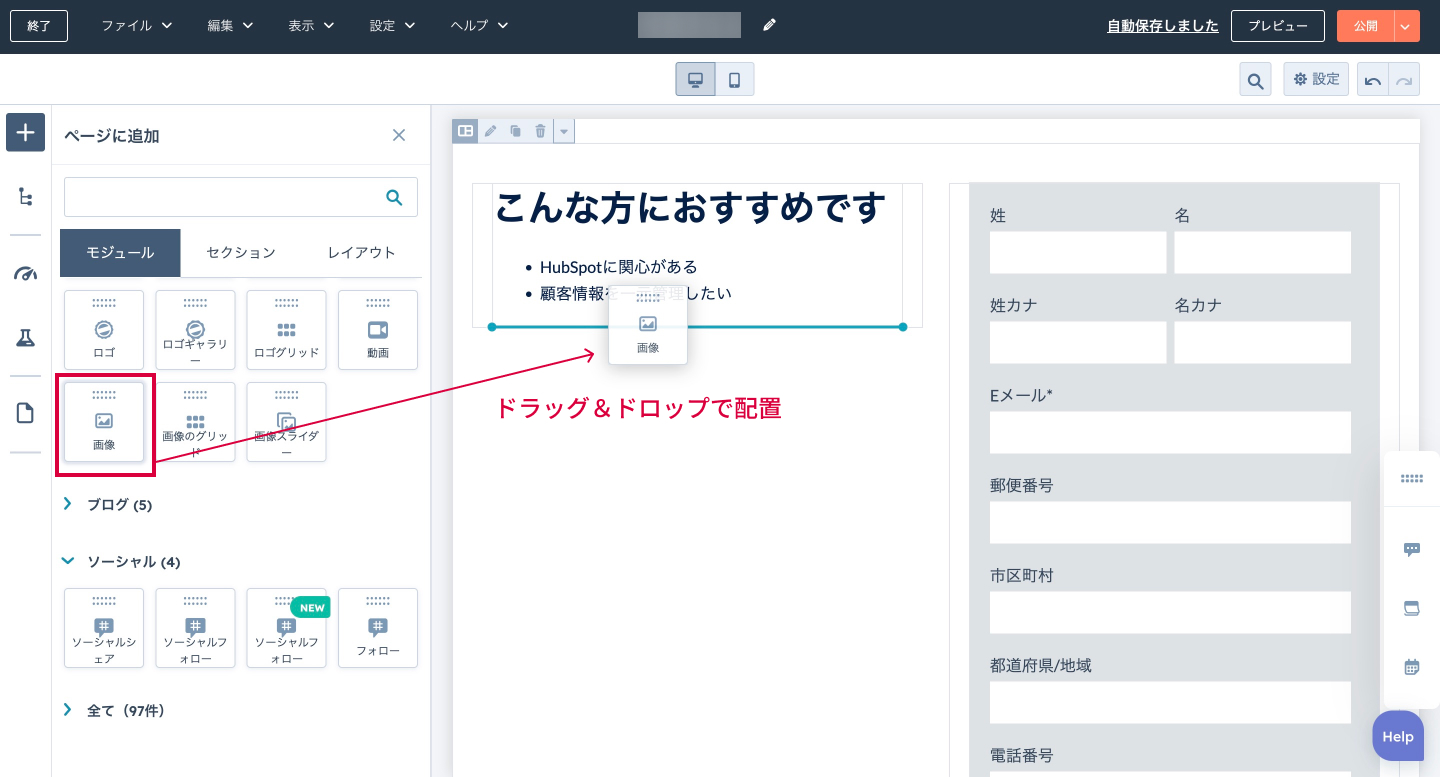The height and width of the screenshot is (777, 1440).
Task: Switch to desktop preview view
Action: coord(695,79)
